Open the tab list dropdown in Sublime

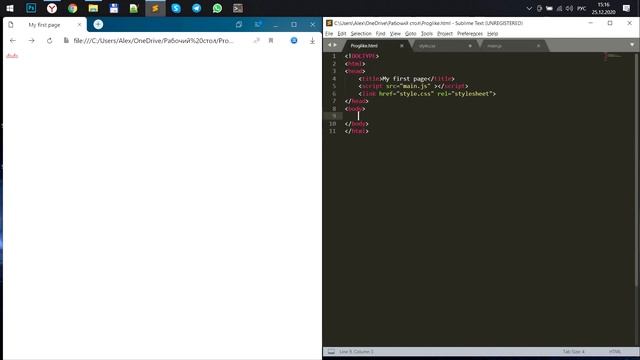pyautogui.click(x=632, y=45)
